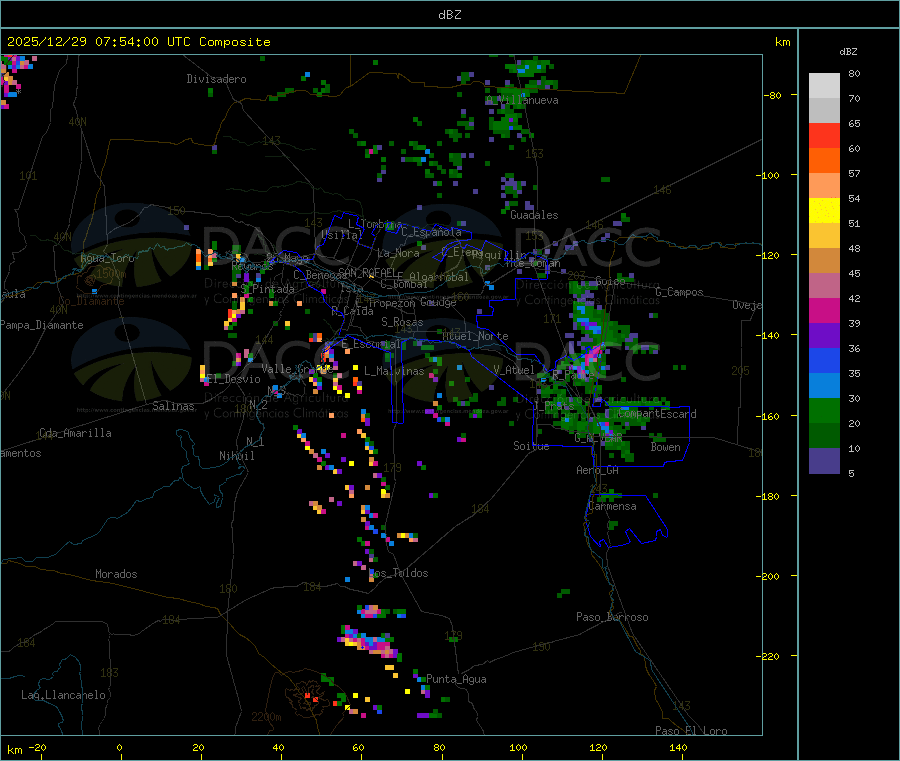Image resolution: width=900 pixels, height=761 pixels.
Task: Click the 2025/12/29 07:54:00 UTC Composite timestamp
Action: pyautogui.click(x=138, y=42)
